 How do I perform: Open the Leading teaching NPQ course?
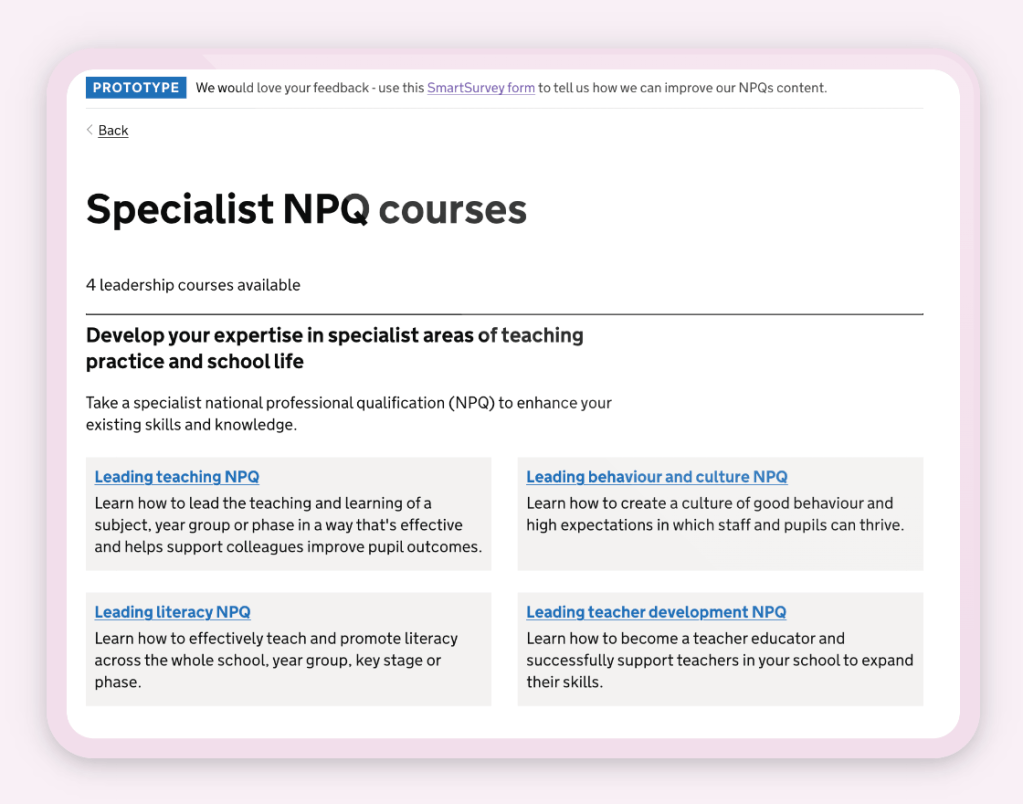[x=177, y=477]
